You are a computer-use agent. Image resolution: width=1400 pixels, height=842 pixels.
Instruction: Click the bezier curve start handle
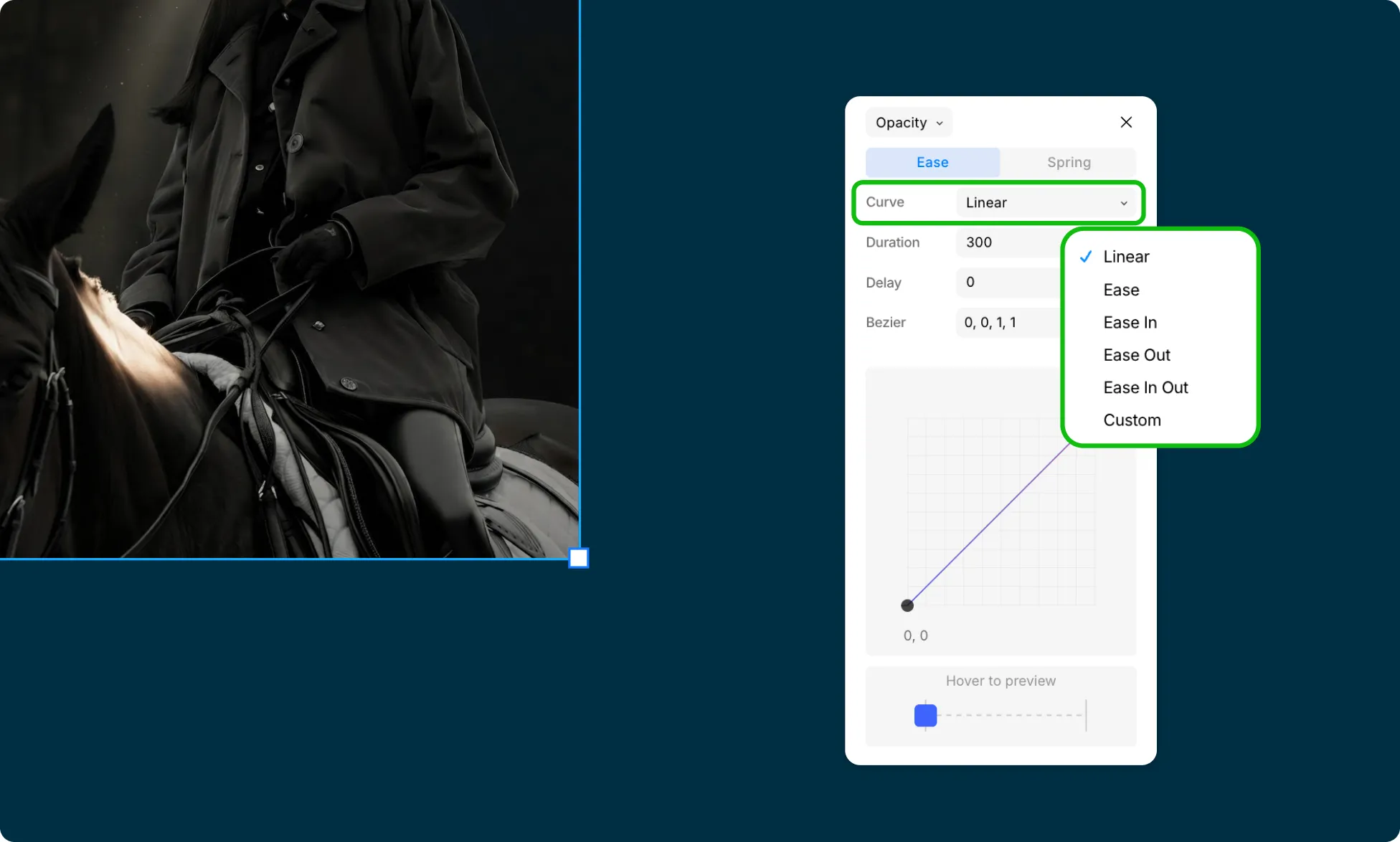tap(907, 605)
